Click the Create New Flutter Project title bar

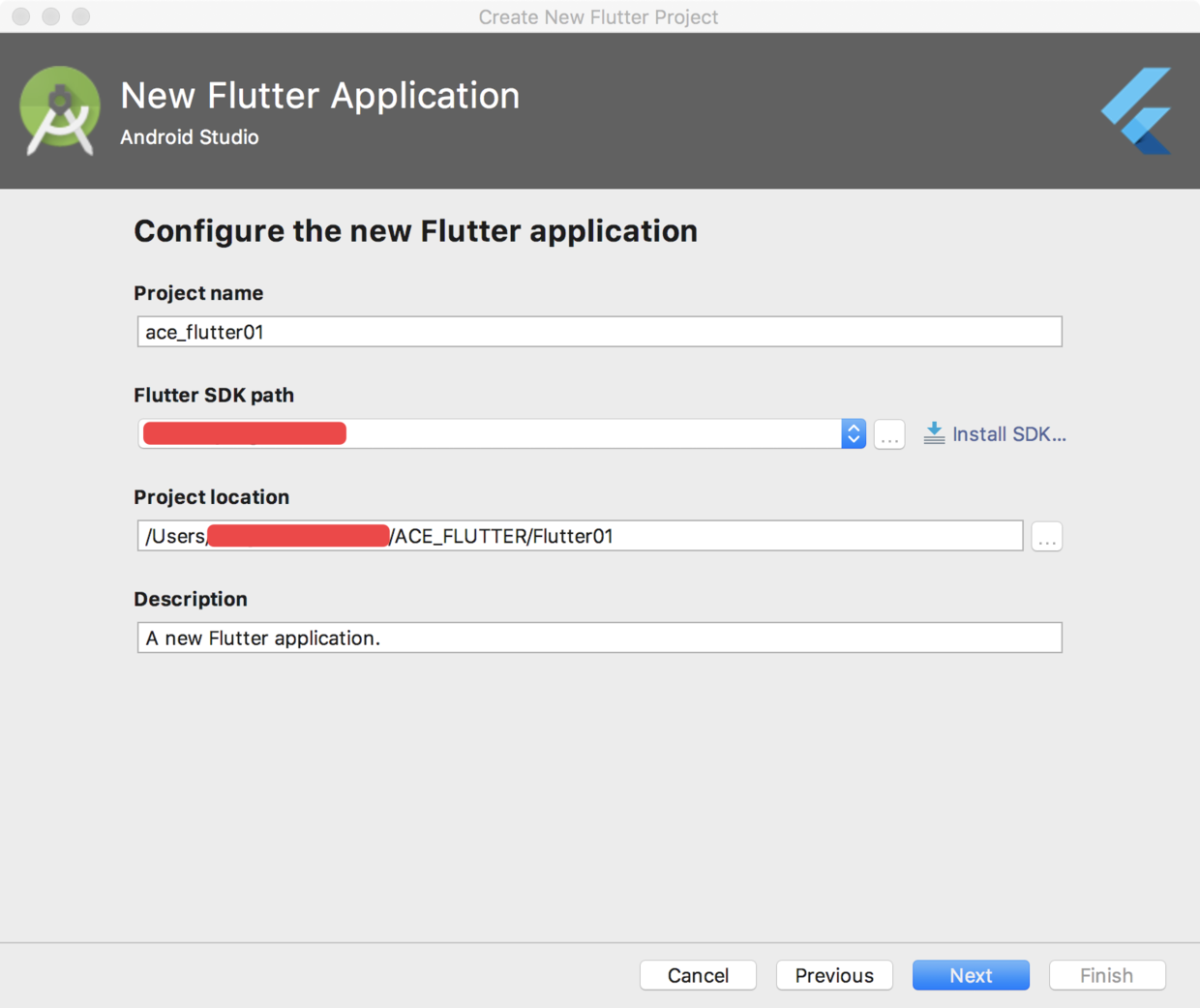(x=598, y=17)
